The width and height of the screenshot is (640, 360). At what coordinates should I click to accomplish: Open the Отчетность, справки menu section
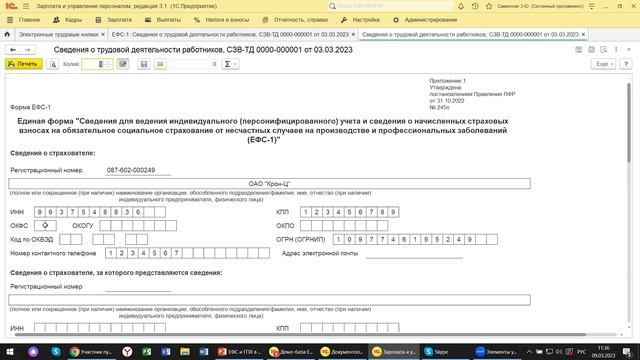tap(295, 20)
